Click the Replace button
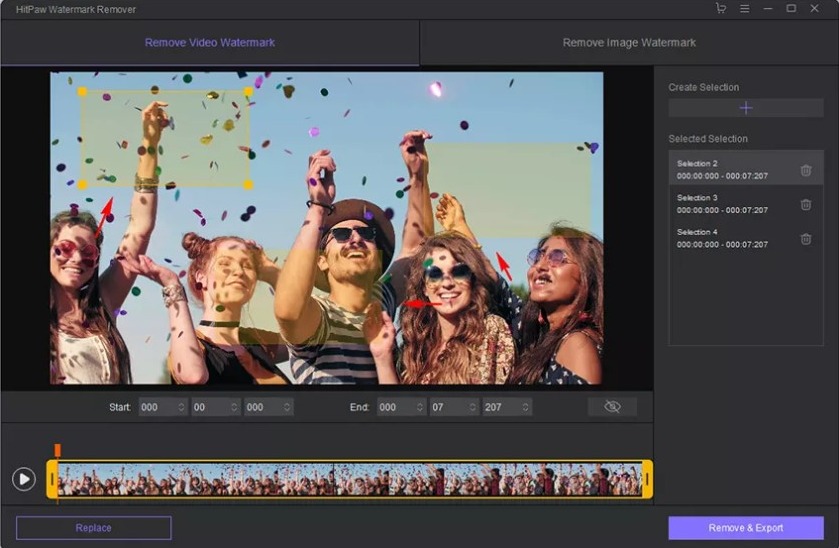 (x=93, y=528)
